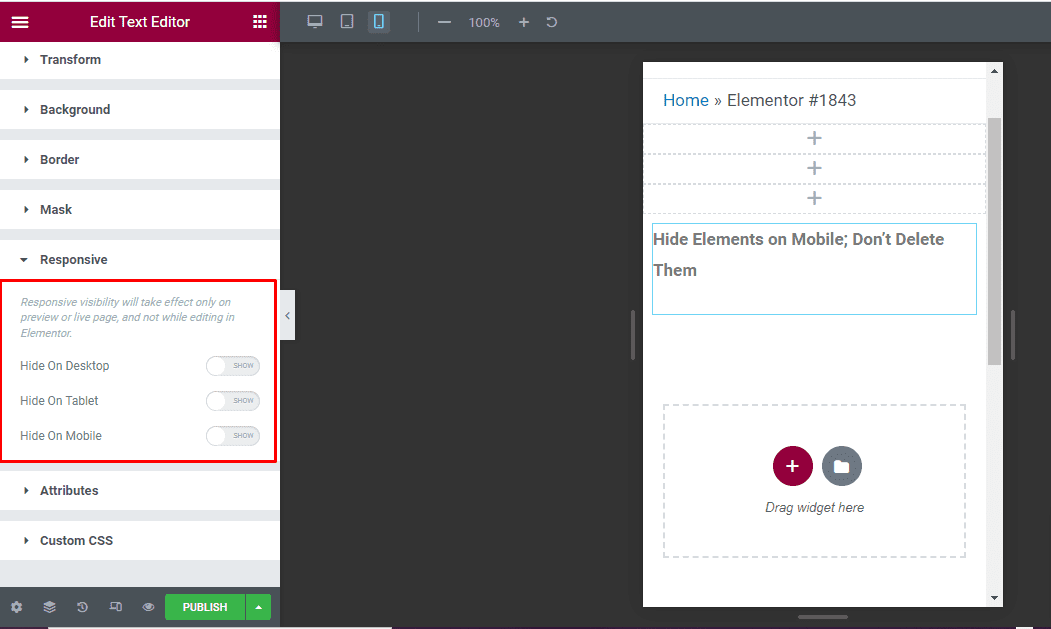The image size is (1051, 629).
Task: Switch preview to Desktop device mode
Action: point(315,21)
